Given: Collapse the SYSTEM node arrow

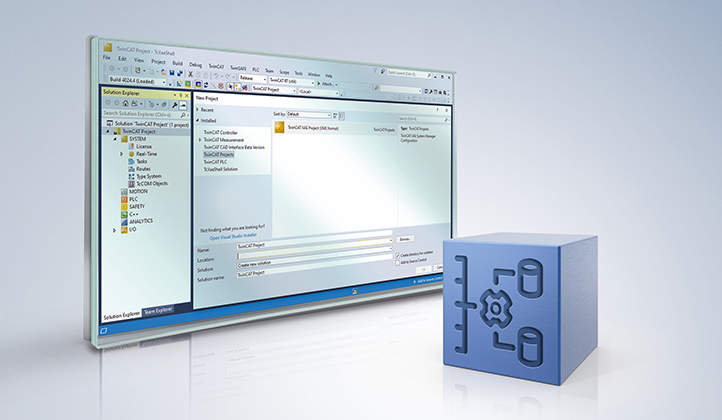Looking at the screenshot, I should coord(115,139).
